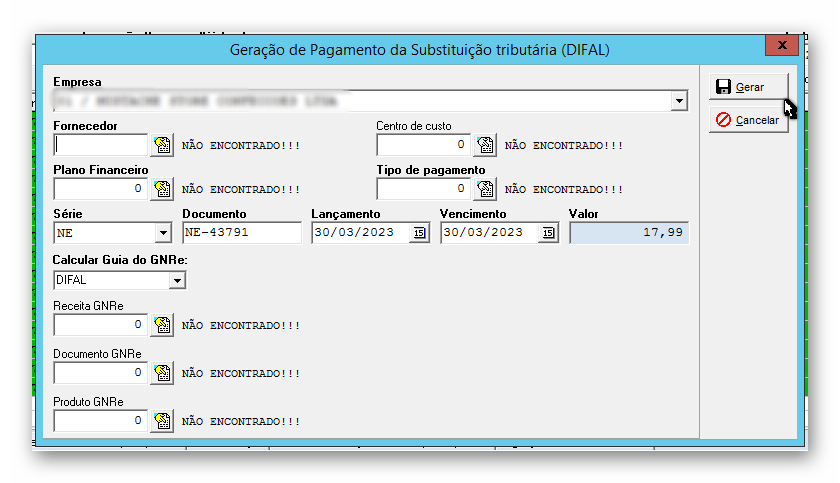Viewport: 840px width, 483px height.
Task: Click the Receita GNRe number field
Action: pyautogui.click(x=100, y=325)
